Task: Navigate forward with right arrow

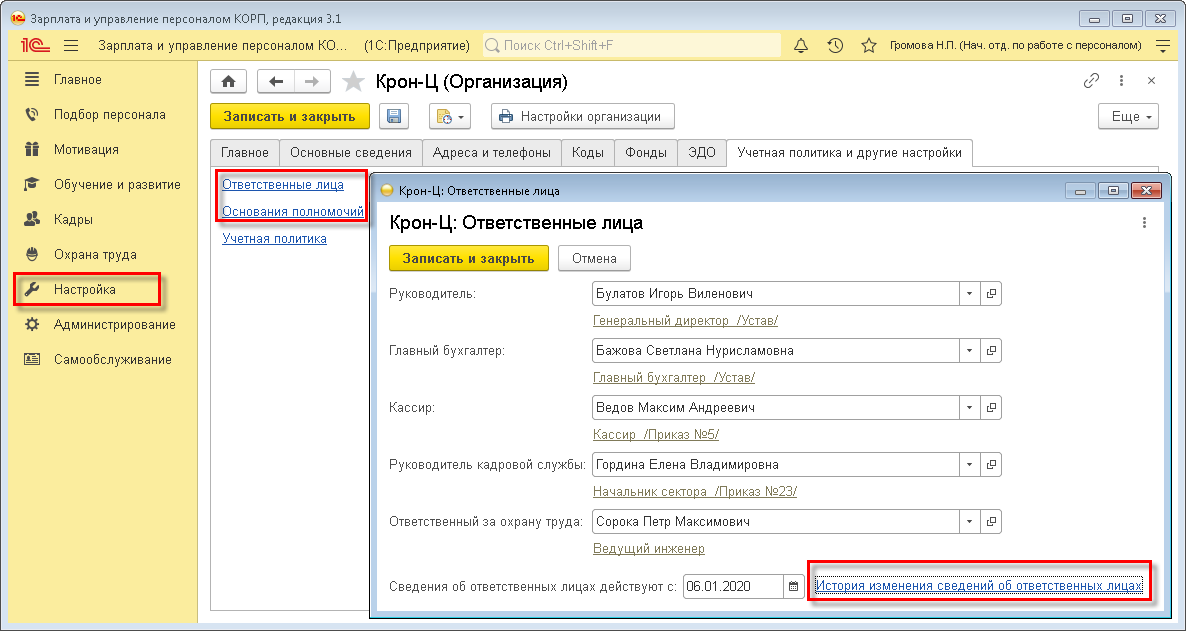Action: [x=312, y=82]
